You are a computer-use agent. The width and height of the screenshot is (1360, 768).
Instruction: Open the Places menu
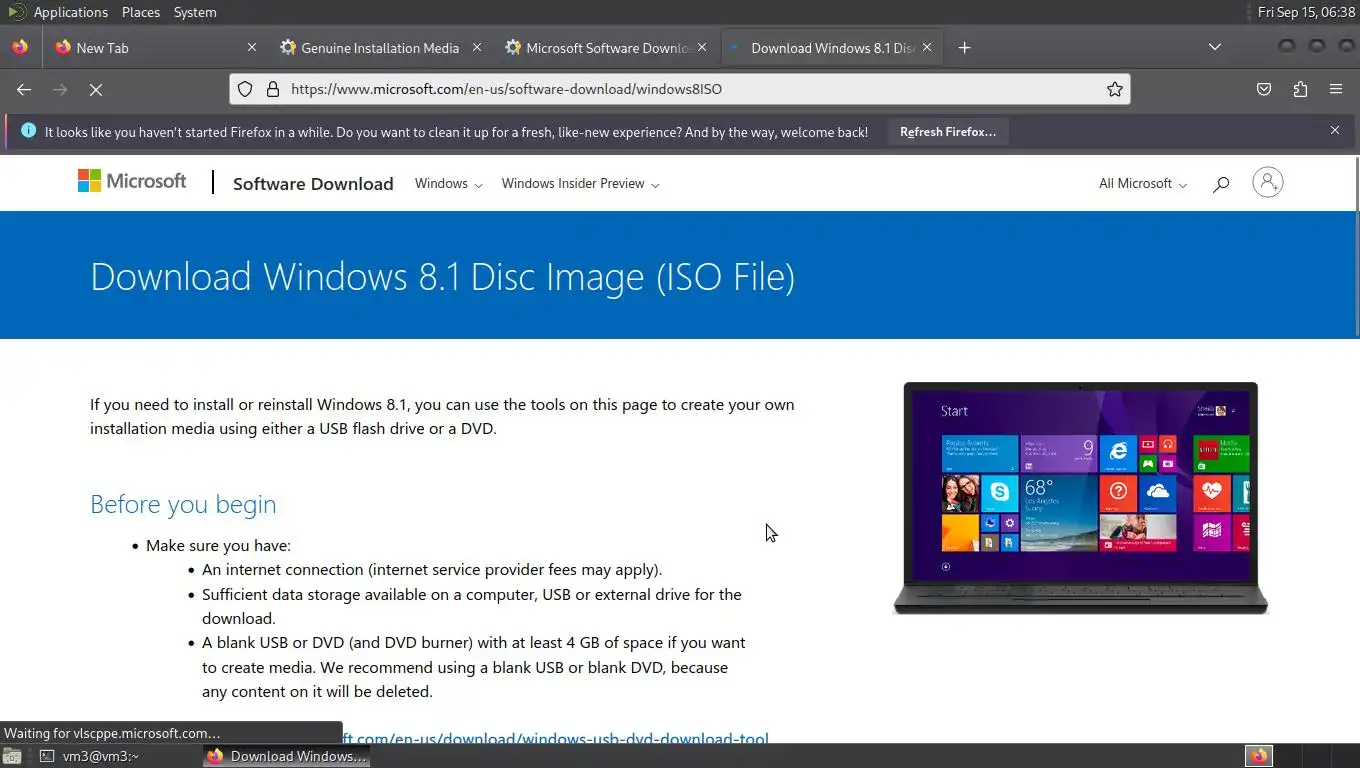coord(141,12)
